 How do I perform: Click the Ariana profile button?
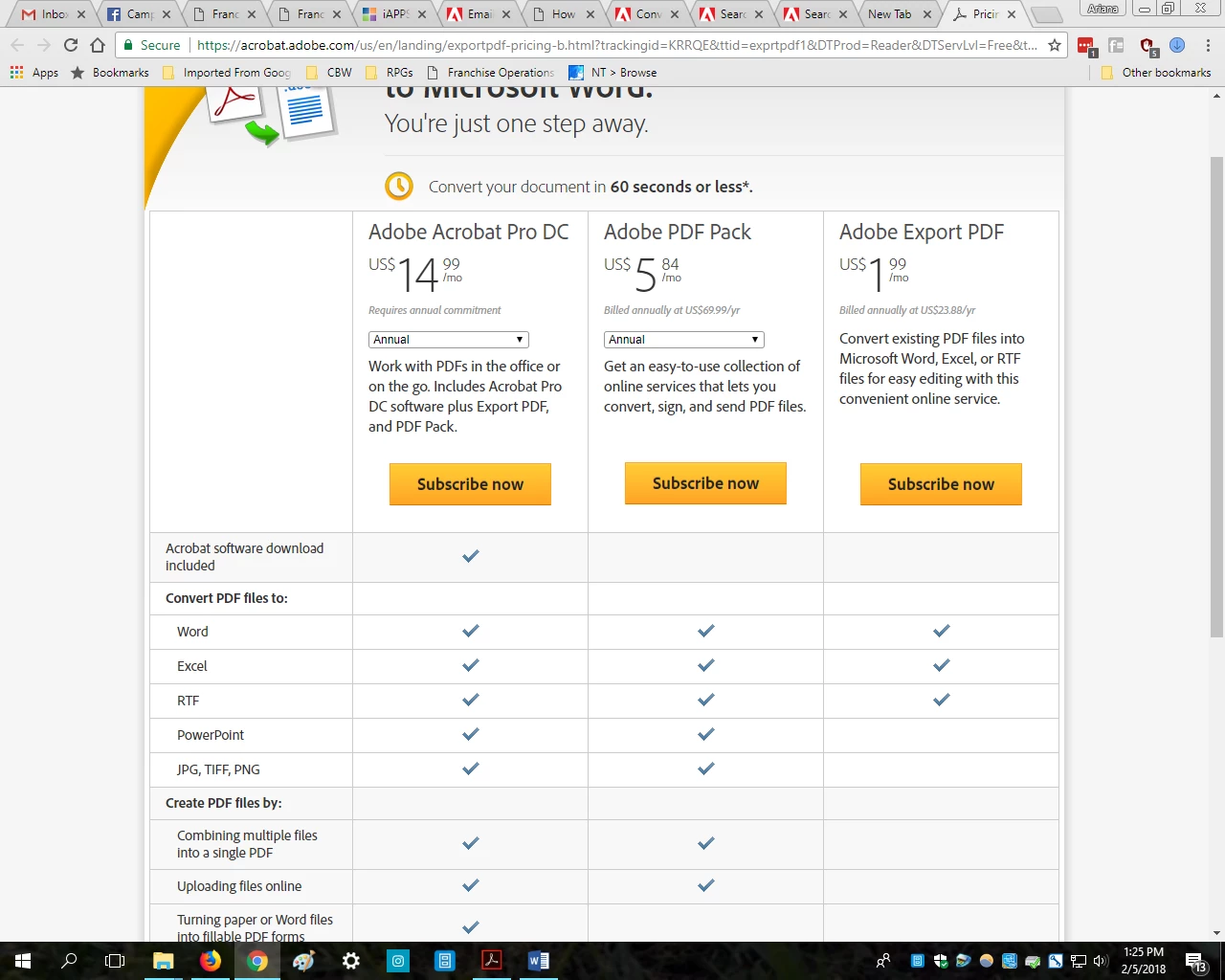pyautogui.click(x=1103, y=9)
